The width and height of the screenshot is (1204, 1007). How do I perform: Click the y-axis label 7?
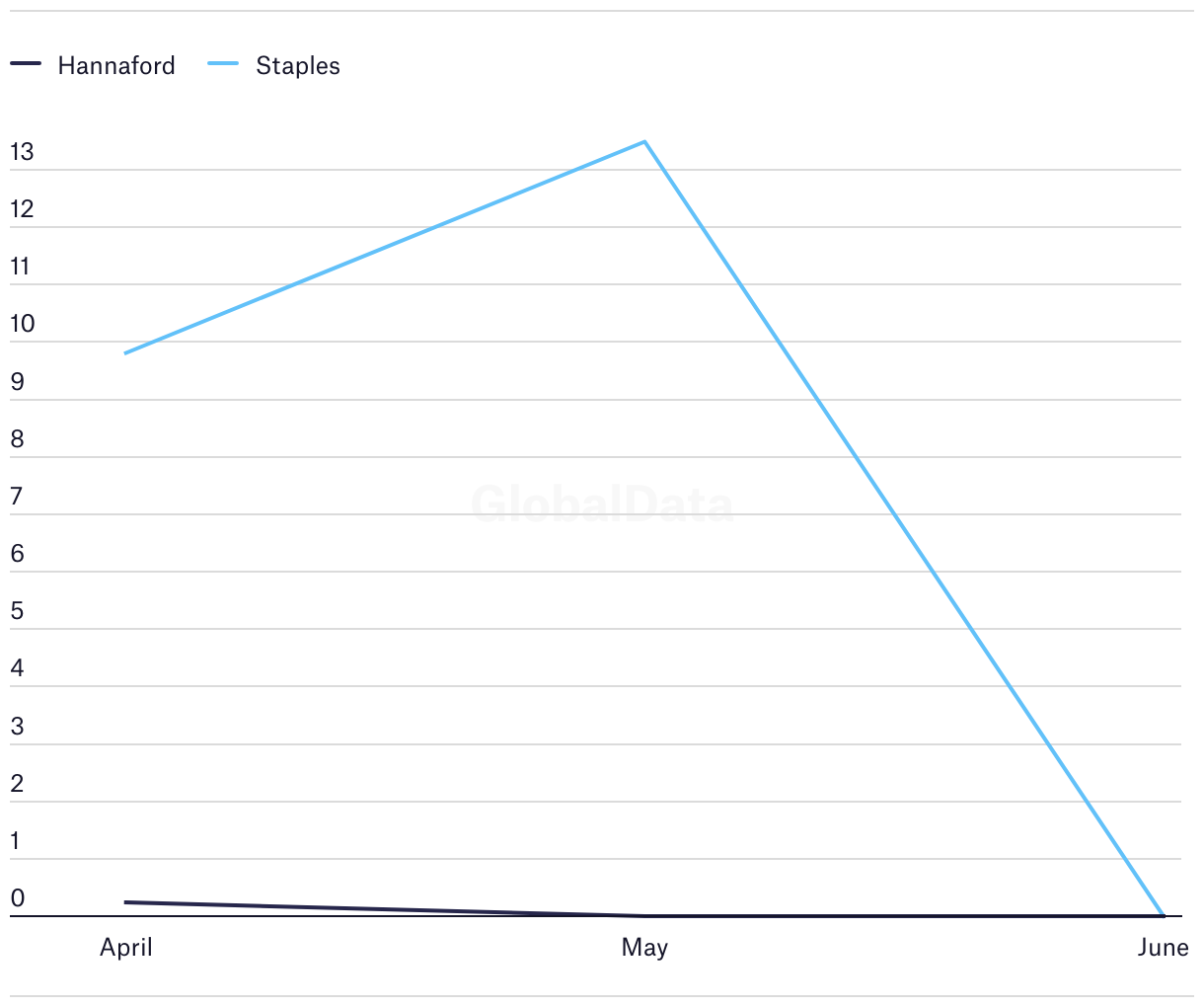[x=17, y=497]
